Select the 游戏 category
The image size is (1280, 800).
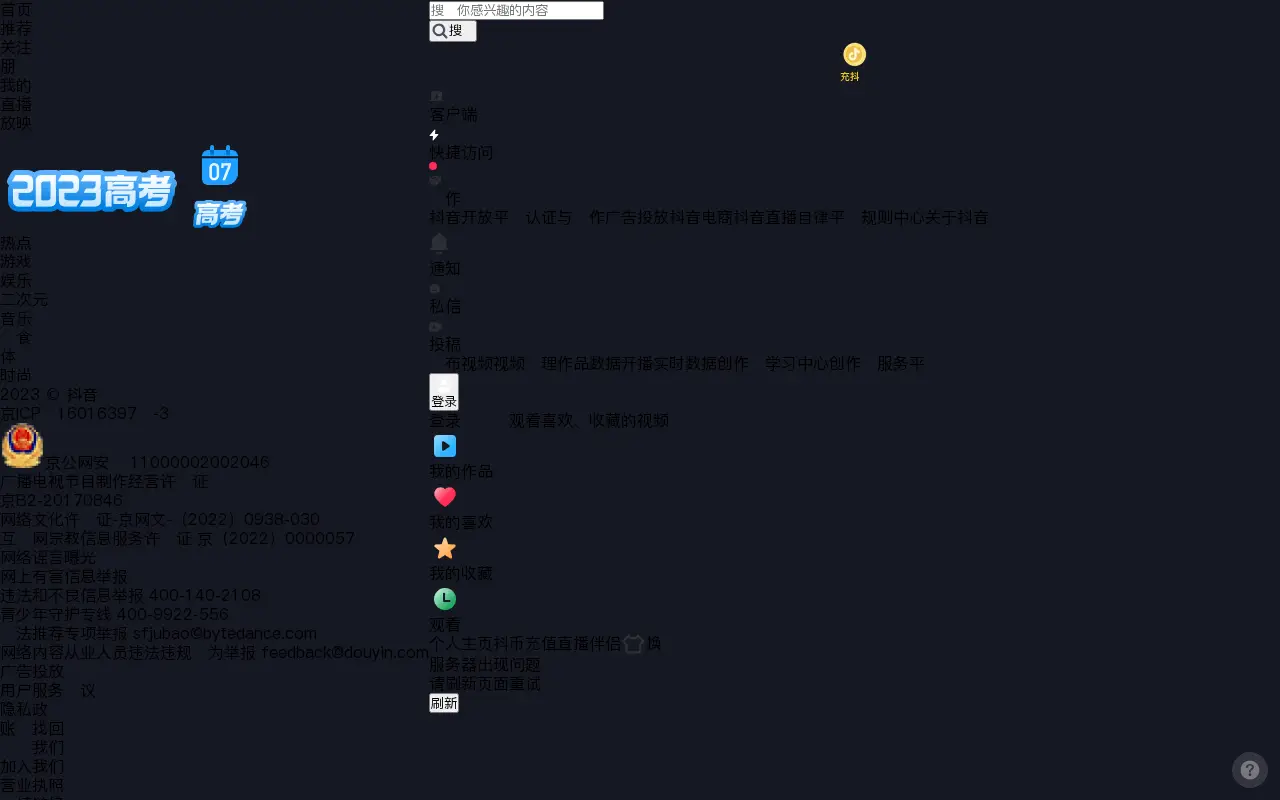tap(16, 262)
